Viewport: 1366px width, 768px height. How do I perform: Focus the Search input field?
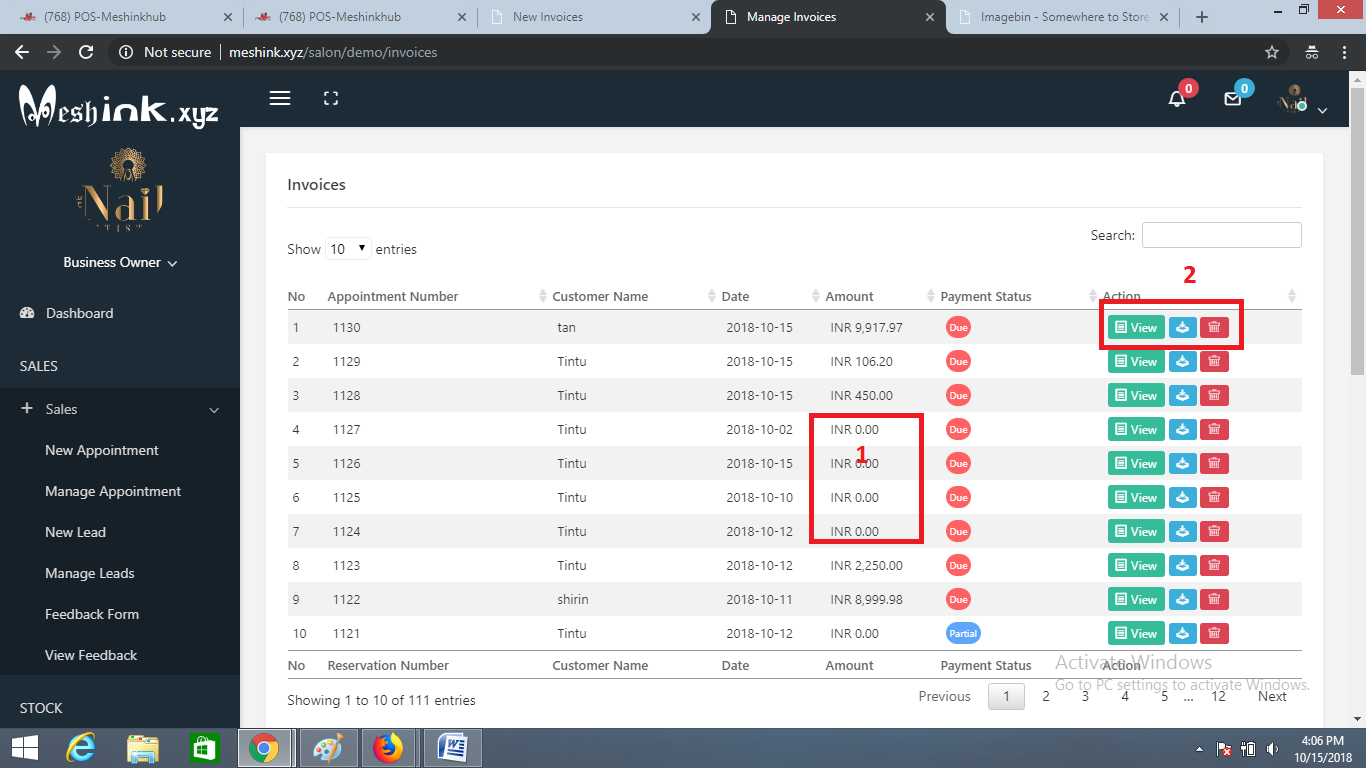pyautogui.click(x=1222, y=235)
